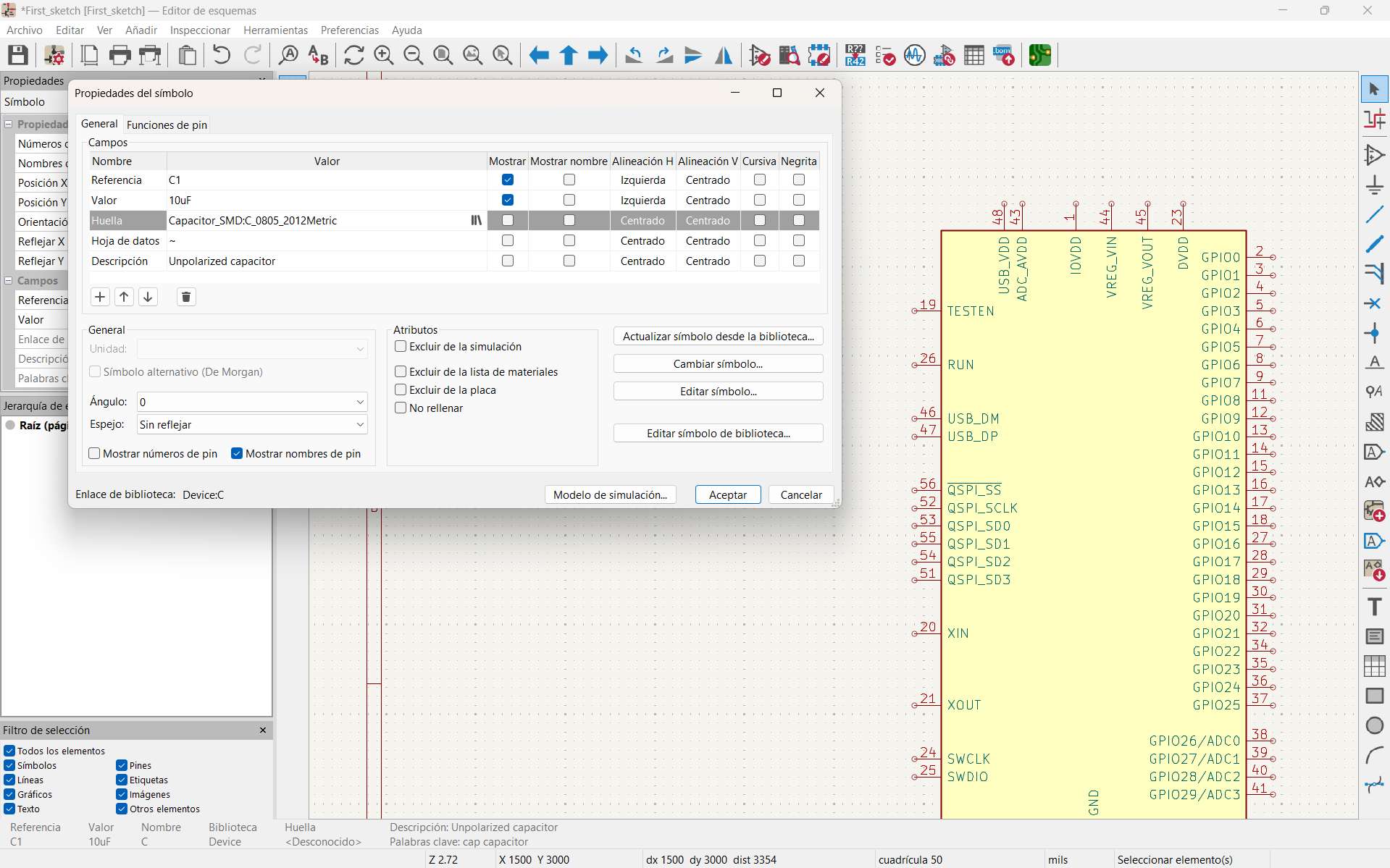
Task: Open the symbol fields table icon
Action: [974, 55]
